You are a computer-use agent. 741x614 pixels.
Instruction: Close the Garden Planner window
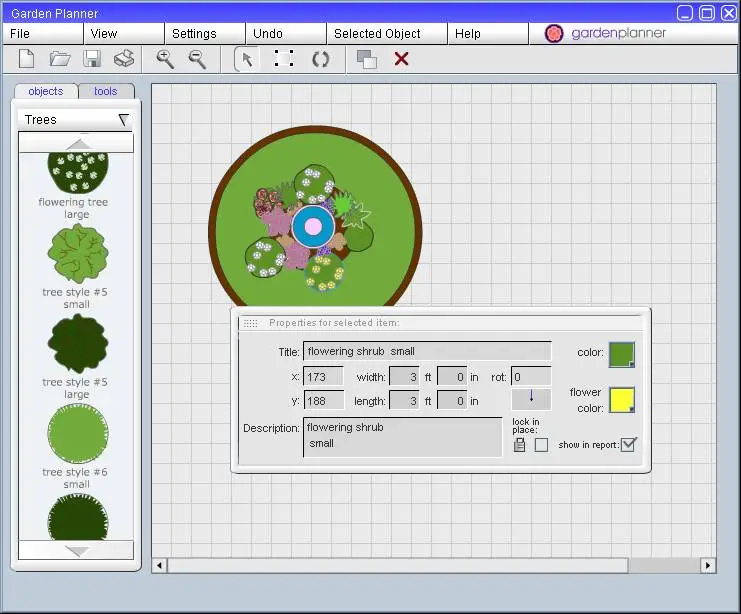click(729, 13)
